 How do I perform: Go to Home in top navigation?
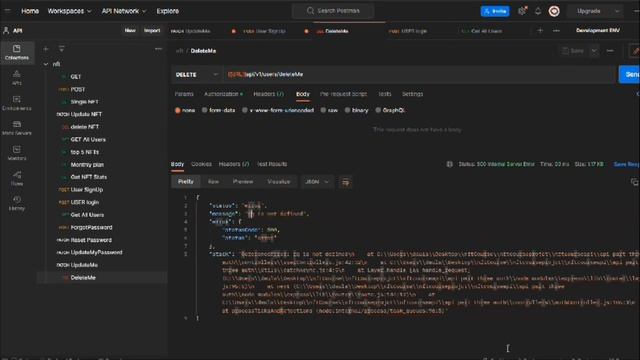point(30,11)
